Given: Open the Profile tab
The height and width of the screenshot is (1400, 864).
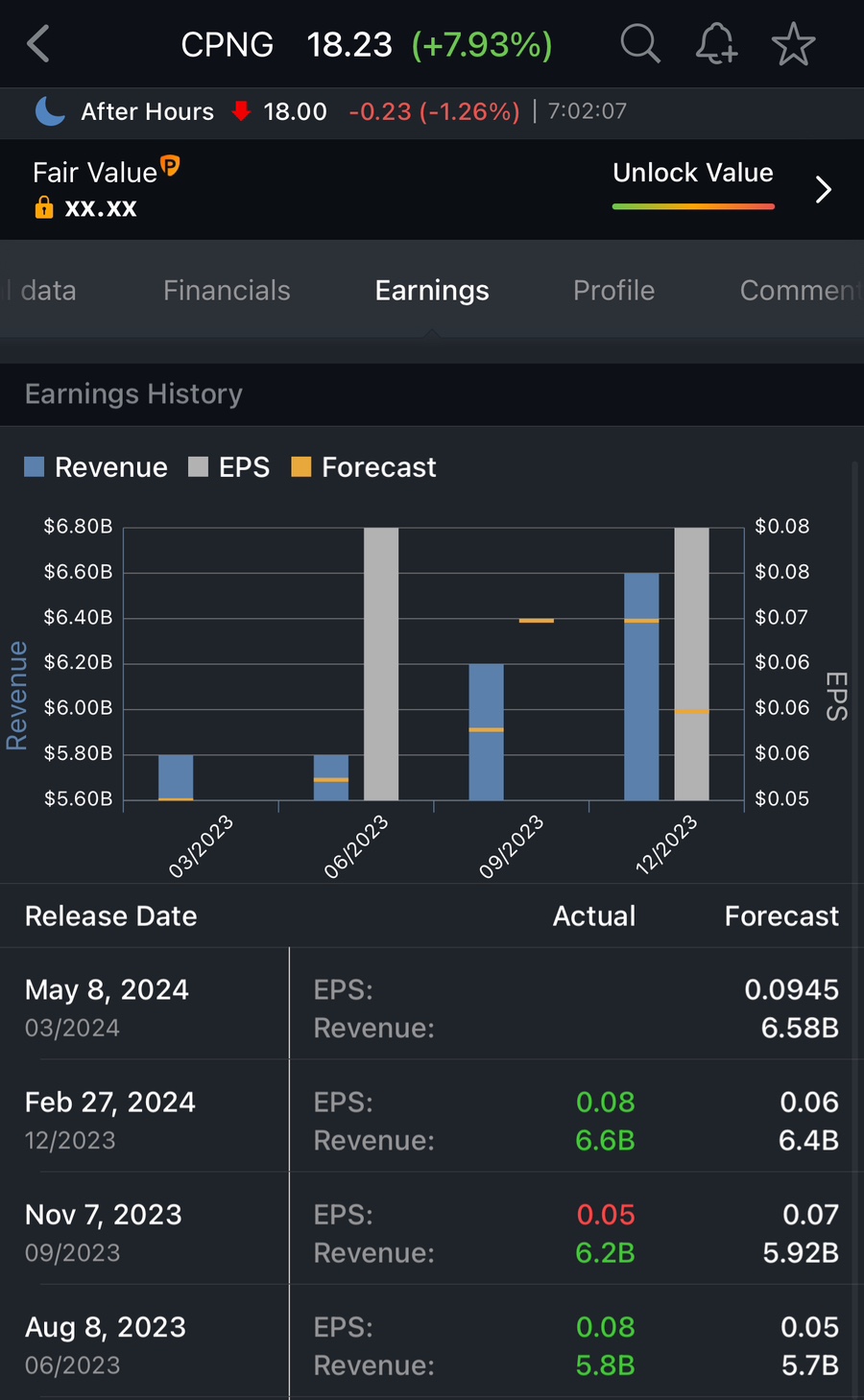Looking at the screenshot, I should 613,290.
